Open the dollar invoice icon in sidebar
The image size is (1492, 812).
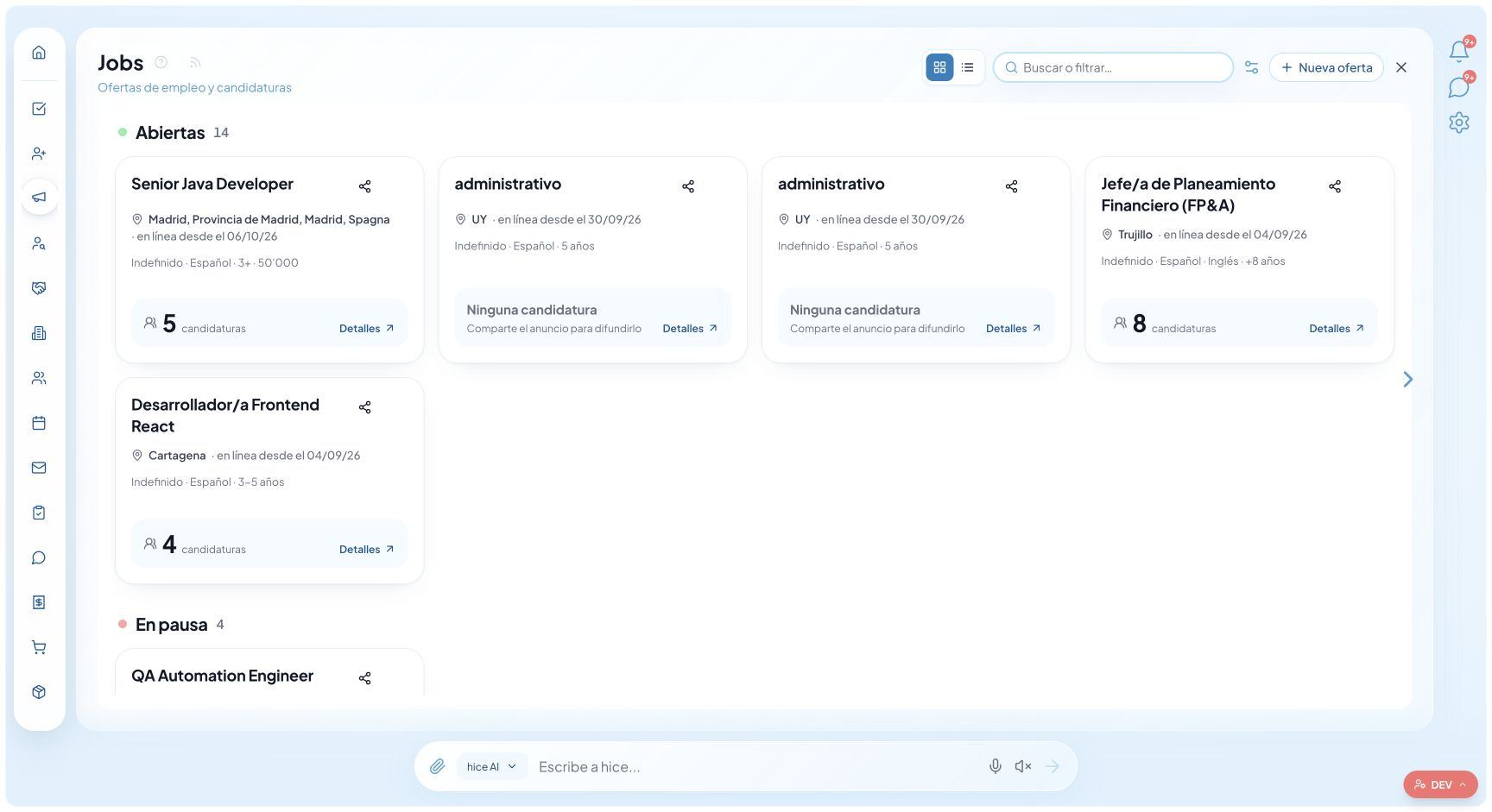click(39, 602)
